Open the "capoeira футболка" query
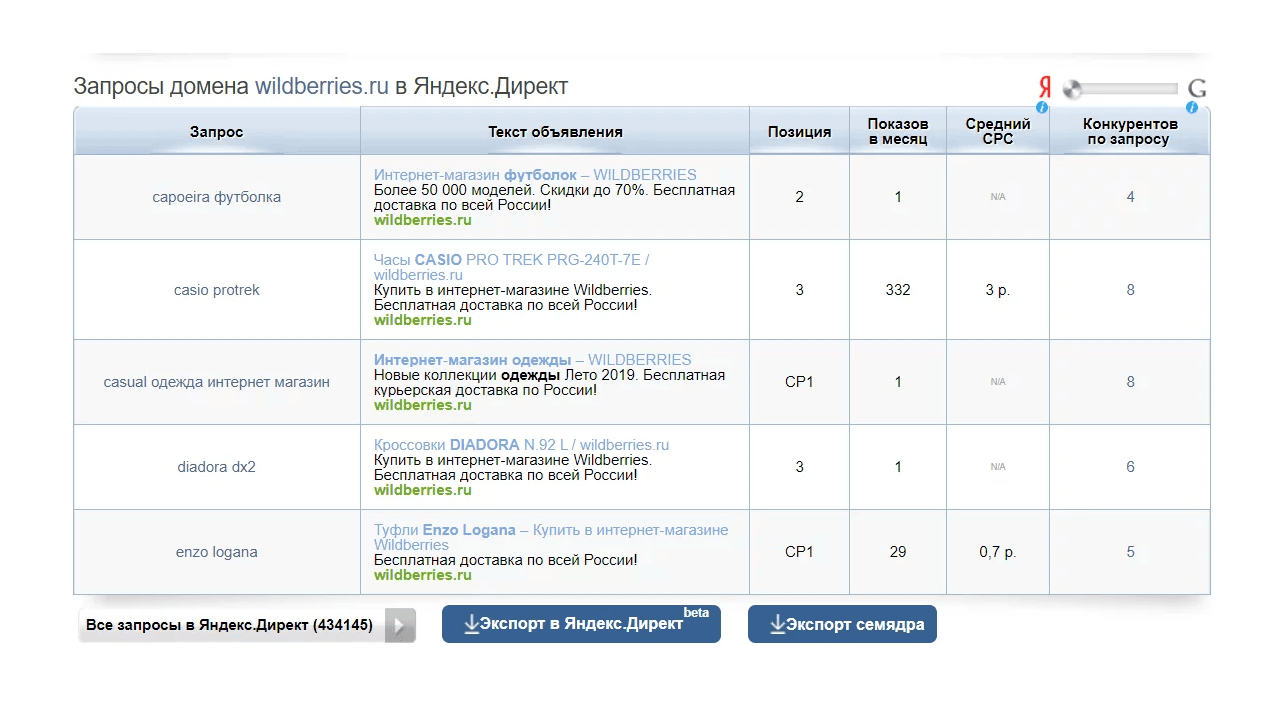This screenshot has width=1280, height=720. point(217,197)
